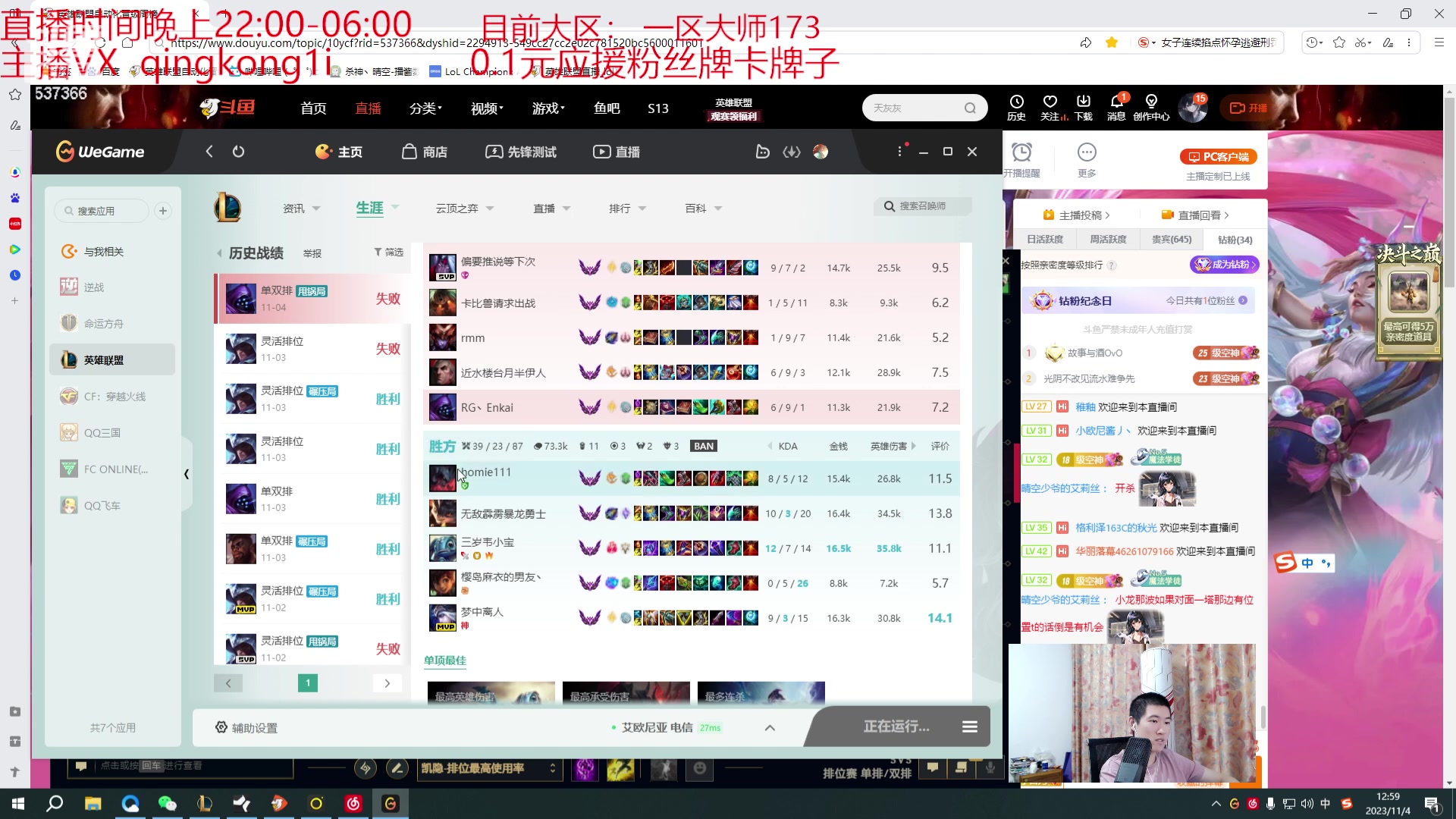Image resolution: width=1456 pixels, height=819 pixels.
Task: Open the WeGame three-dot options menu
Action: tap(900, 152)
